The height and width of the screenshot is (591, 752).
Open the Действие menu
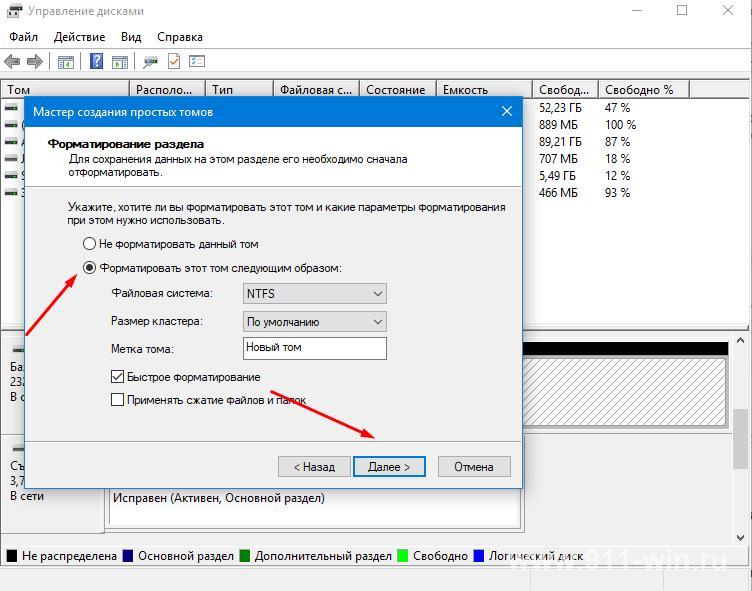point(79,37)
